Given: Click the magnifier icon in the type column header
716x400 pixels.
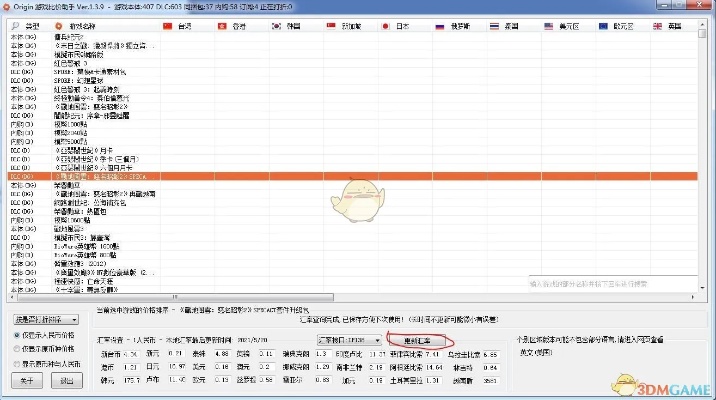Looking at the screenshot, I should tap(16, 26).
